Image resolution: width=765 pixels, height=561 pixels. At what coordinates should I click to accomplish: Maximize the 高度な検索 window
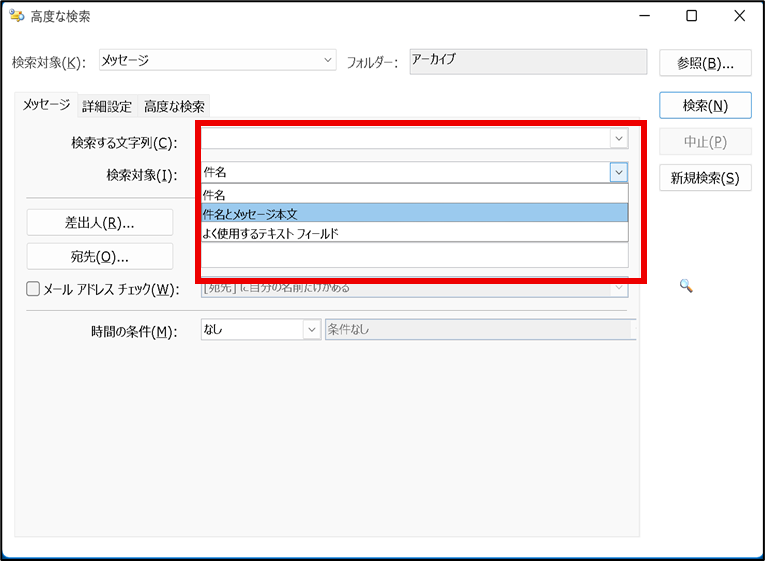692,16
